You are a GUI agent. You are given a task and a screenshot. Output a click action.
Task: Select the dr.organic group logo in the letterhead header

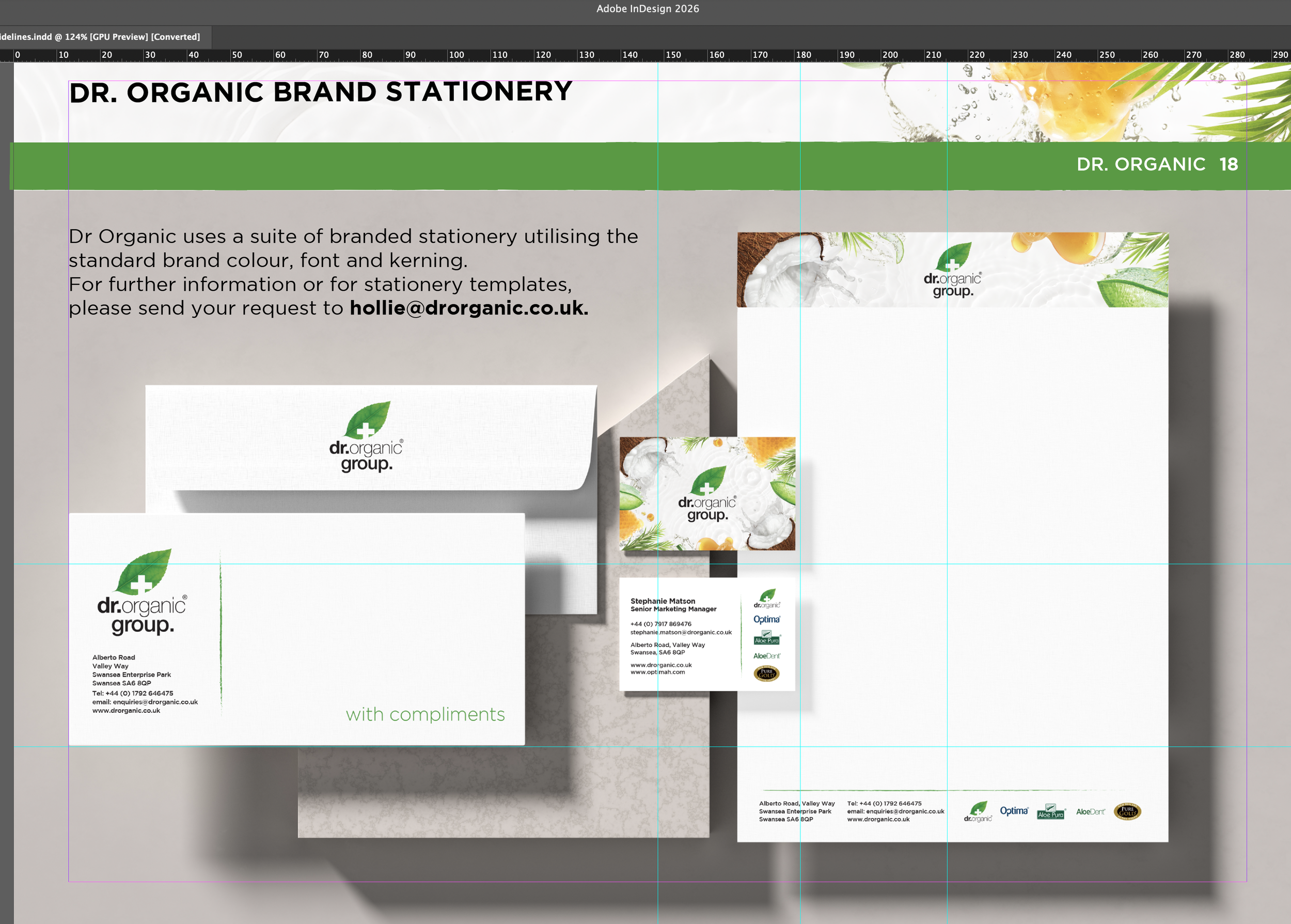[953, 270]
